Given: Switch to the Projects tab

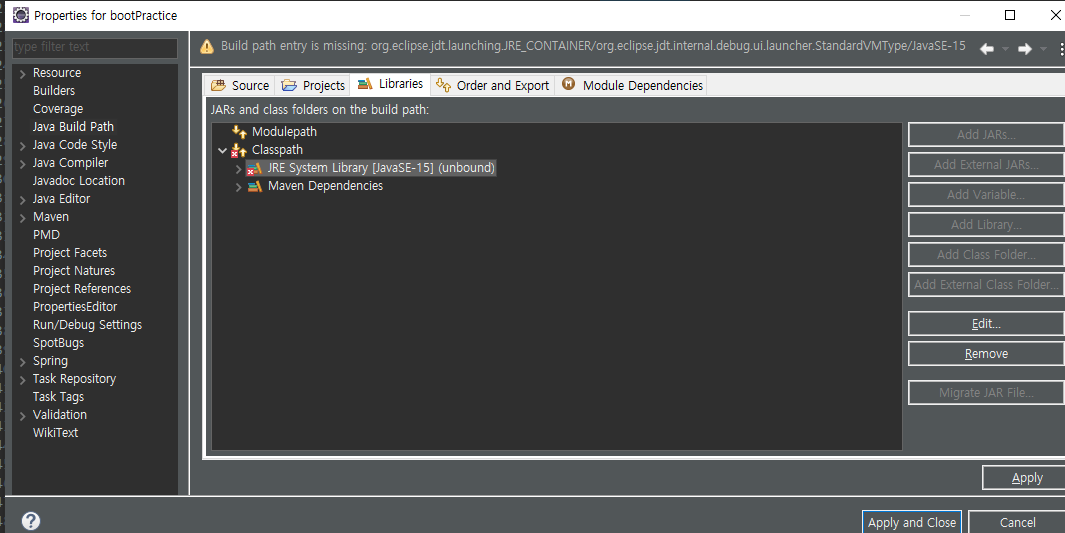Looking at the screenshot, I should pyautogui.click(x=314, y=85).
